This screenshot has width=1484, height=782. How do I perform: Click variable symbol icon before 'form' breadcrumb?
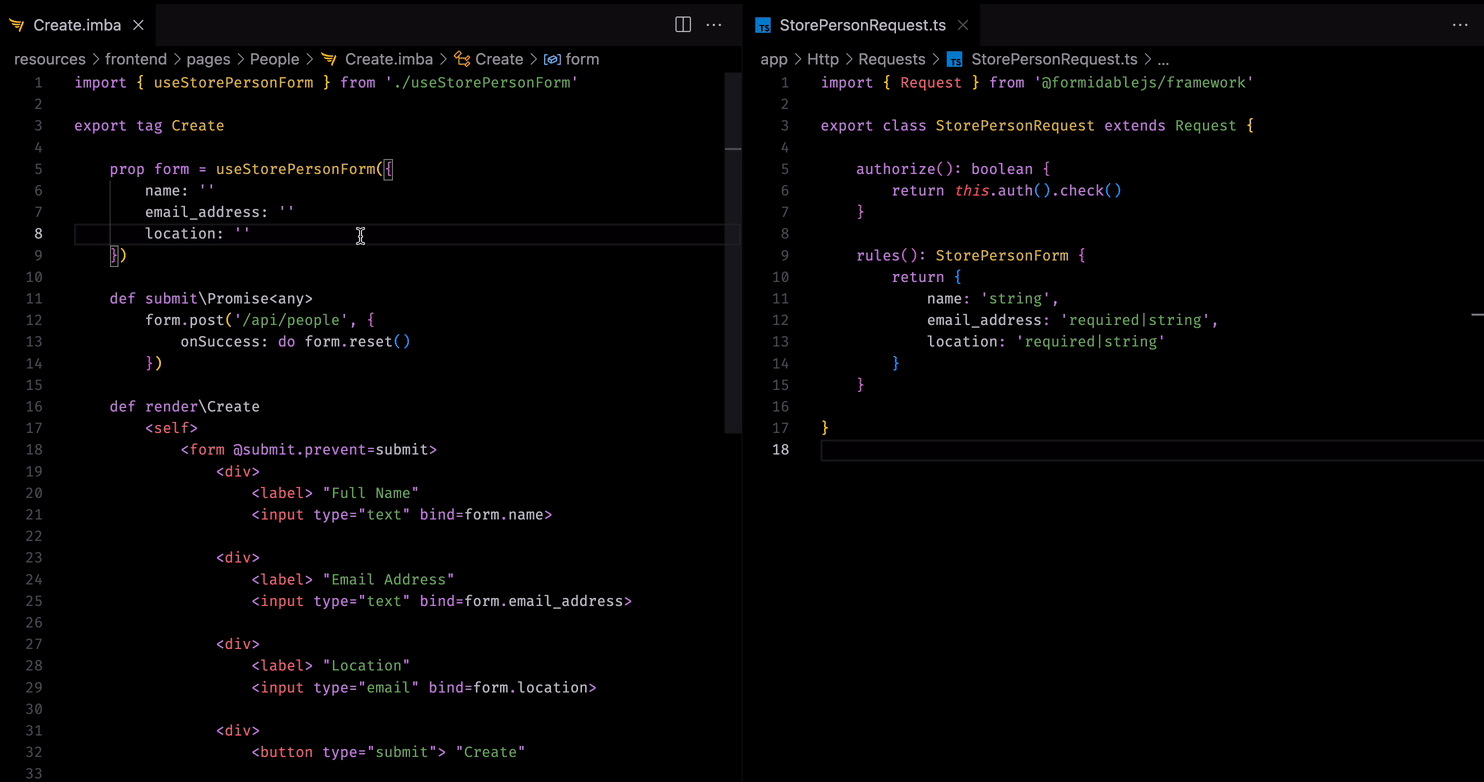[x=552, y=59]
